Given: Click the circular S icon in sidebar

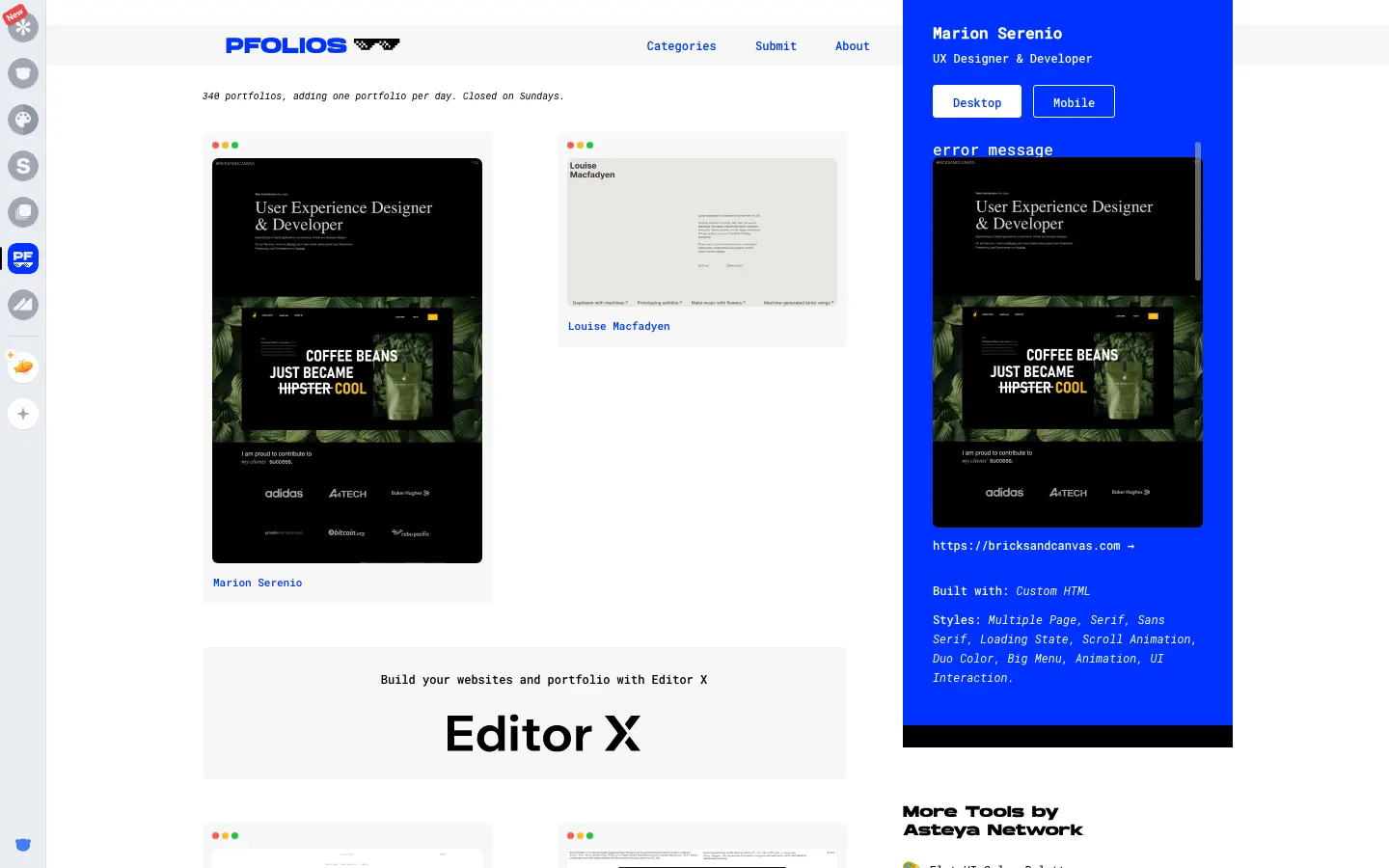Looking at the screenshot, I should click(x=22, y=166).
